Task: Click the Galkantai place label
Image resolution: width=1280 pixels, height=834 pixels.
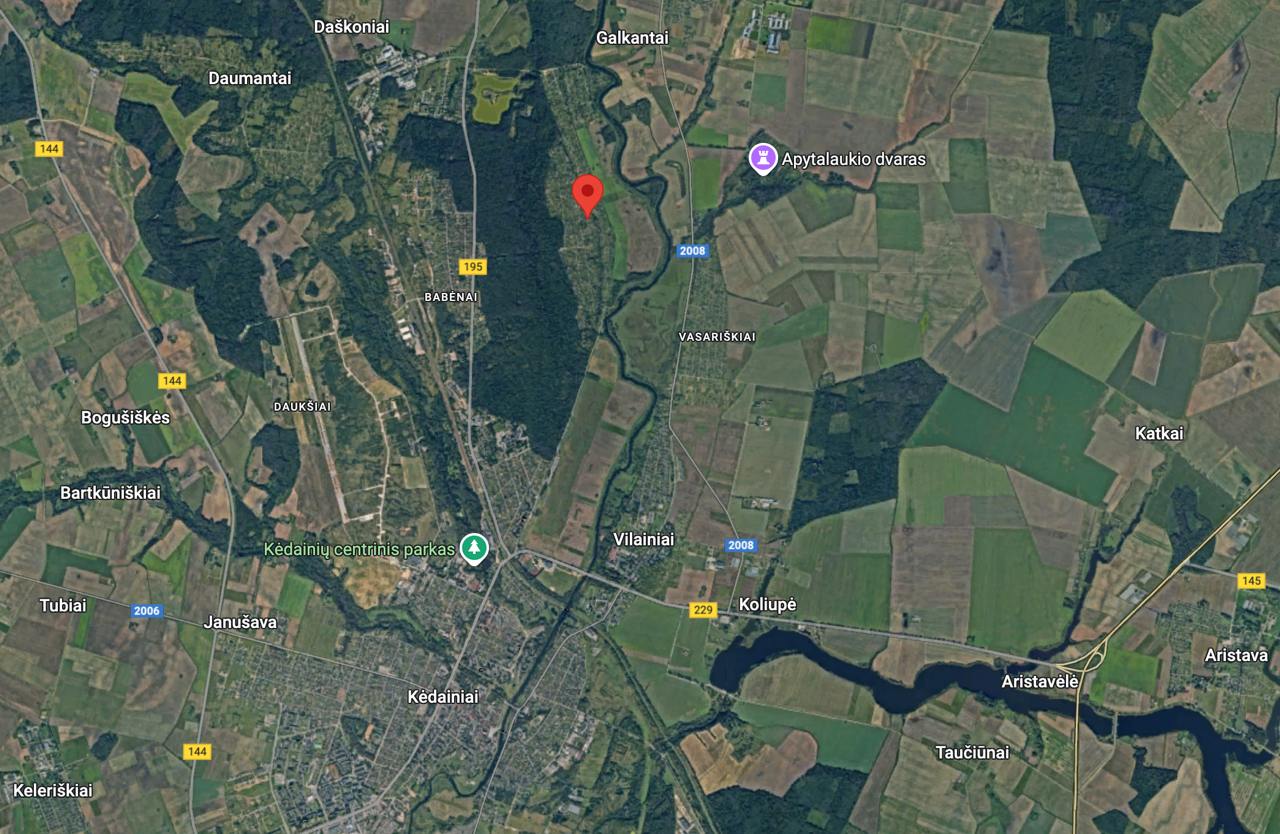Action: 632,37
